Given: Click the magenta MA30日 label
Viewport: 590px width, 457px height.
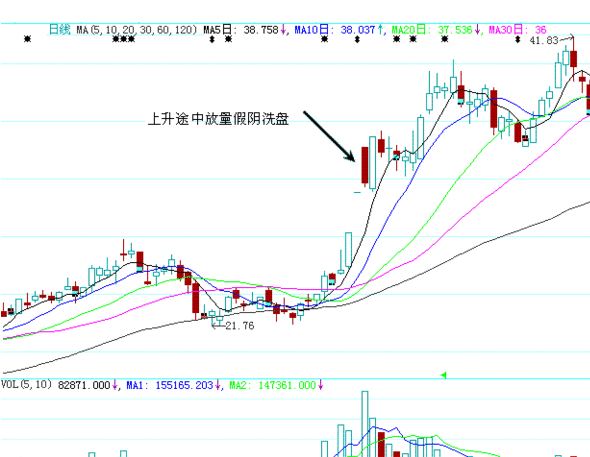Looking at the screenshot, I should coord(517,30).
